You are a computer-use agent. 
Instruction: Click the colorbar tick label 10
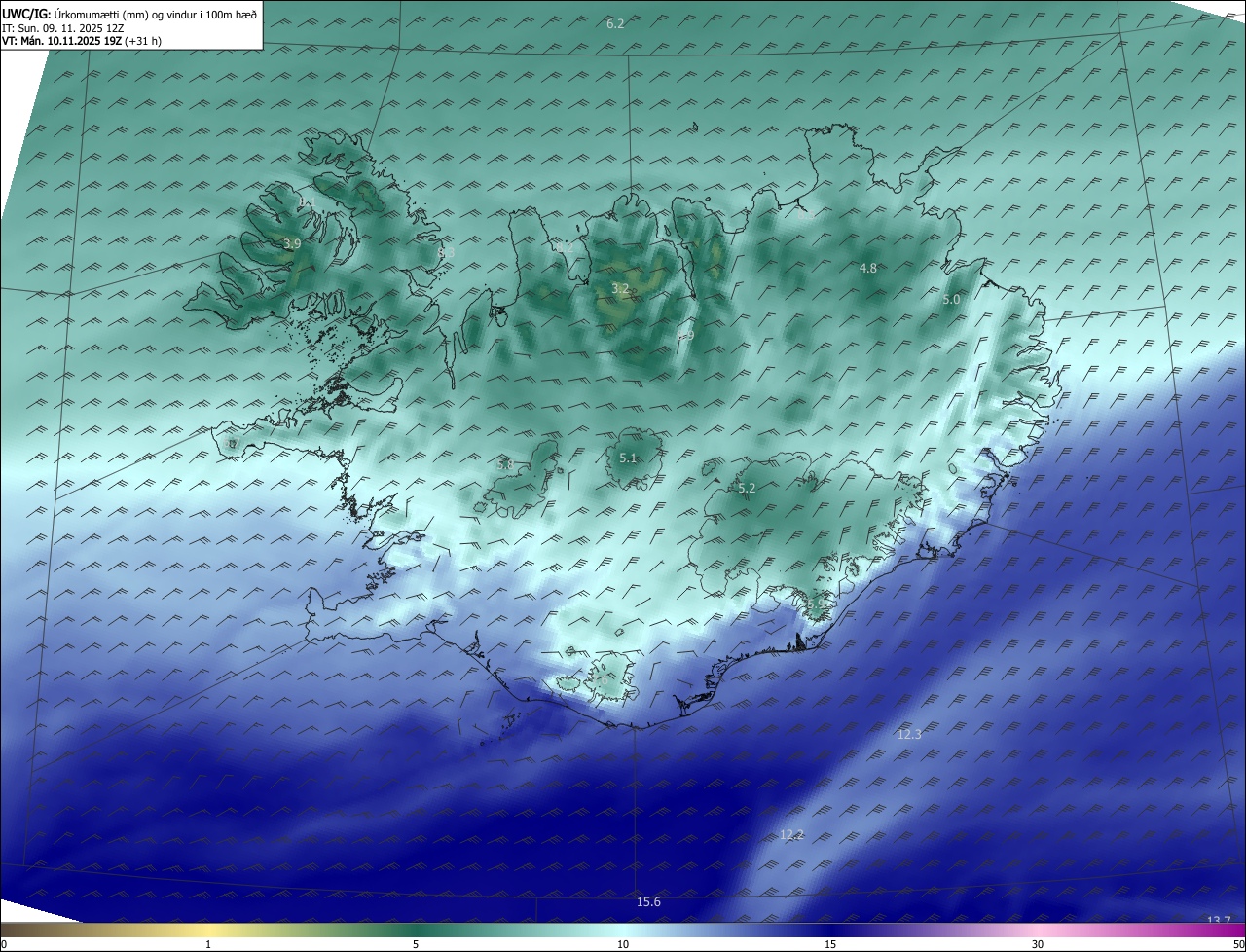pyautogui.click(x=623, y=944)
